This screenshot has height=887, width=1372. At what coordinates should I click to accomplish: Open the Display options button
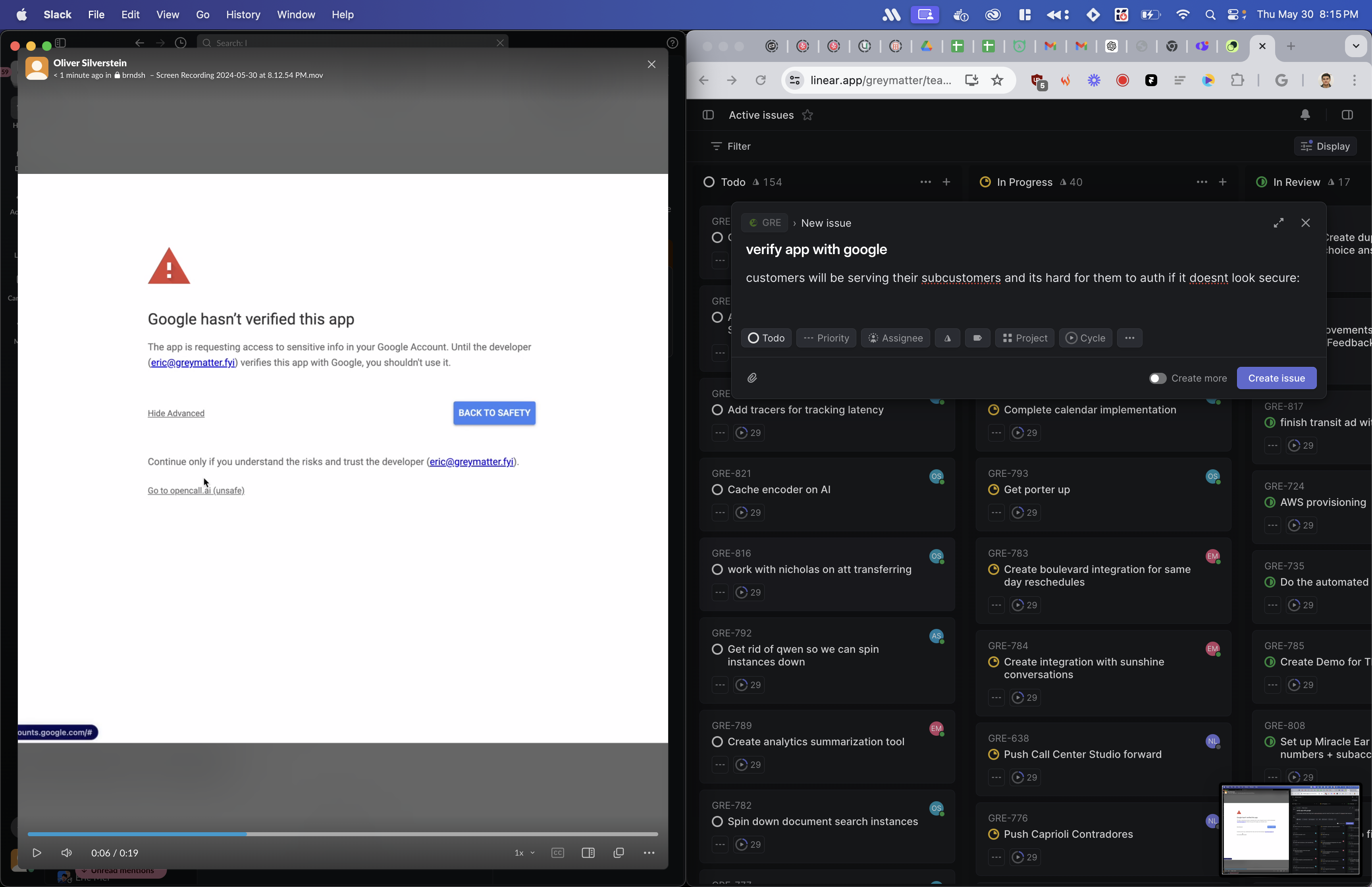[1325, 146]
